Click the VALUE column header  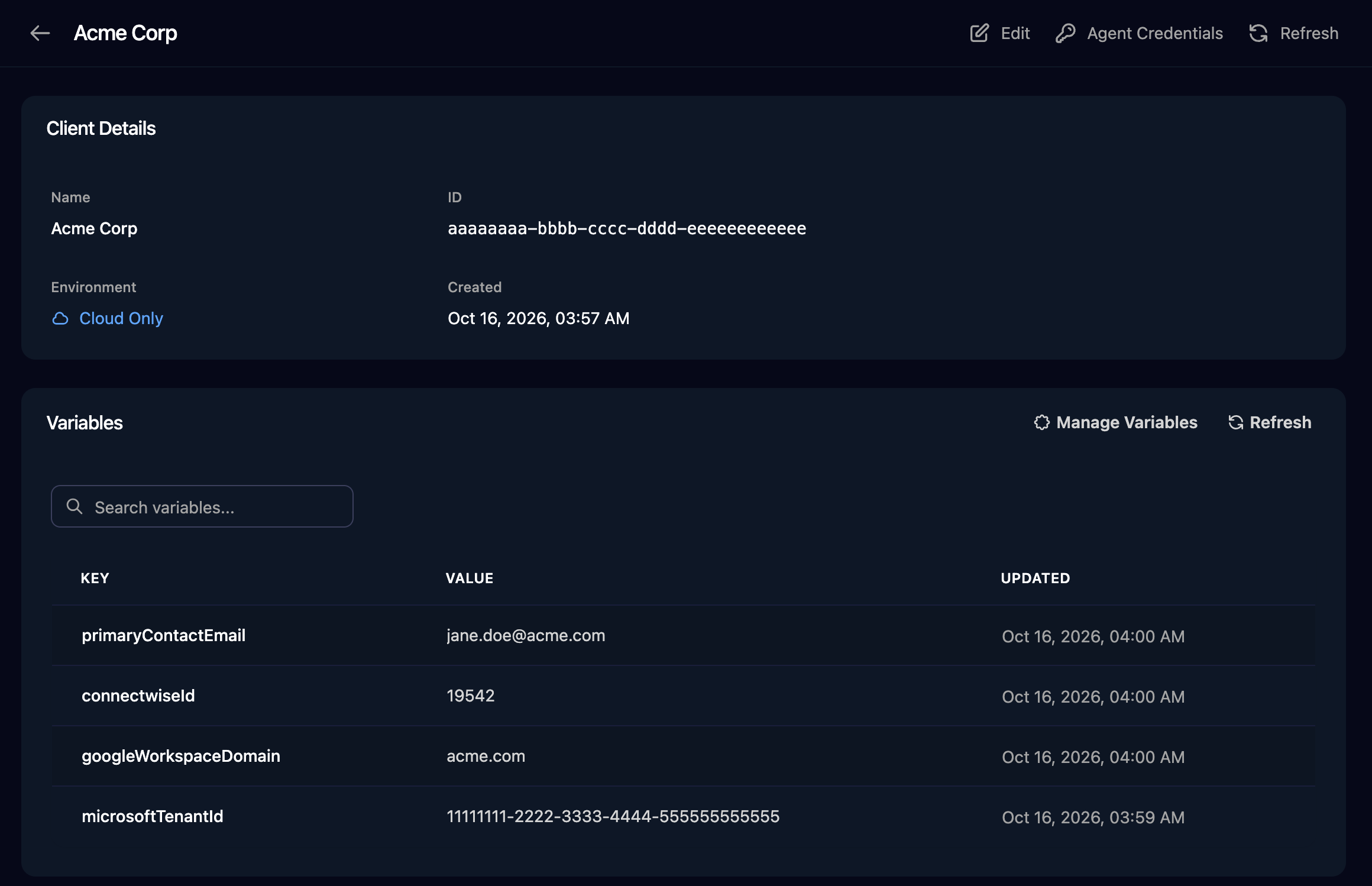coord(470,578)
